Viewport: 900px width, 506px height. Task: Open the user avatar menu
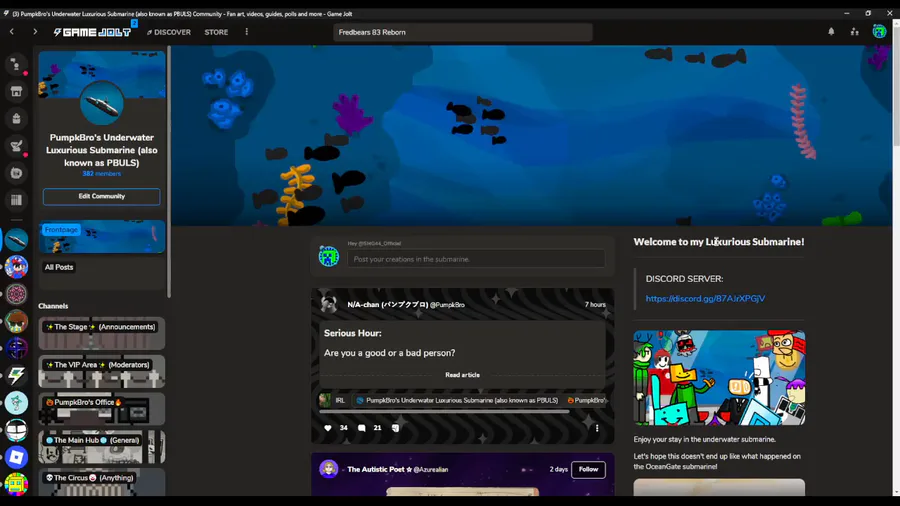pos(879,32)
